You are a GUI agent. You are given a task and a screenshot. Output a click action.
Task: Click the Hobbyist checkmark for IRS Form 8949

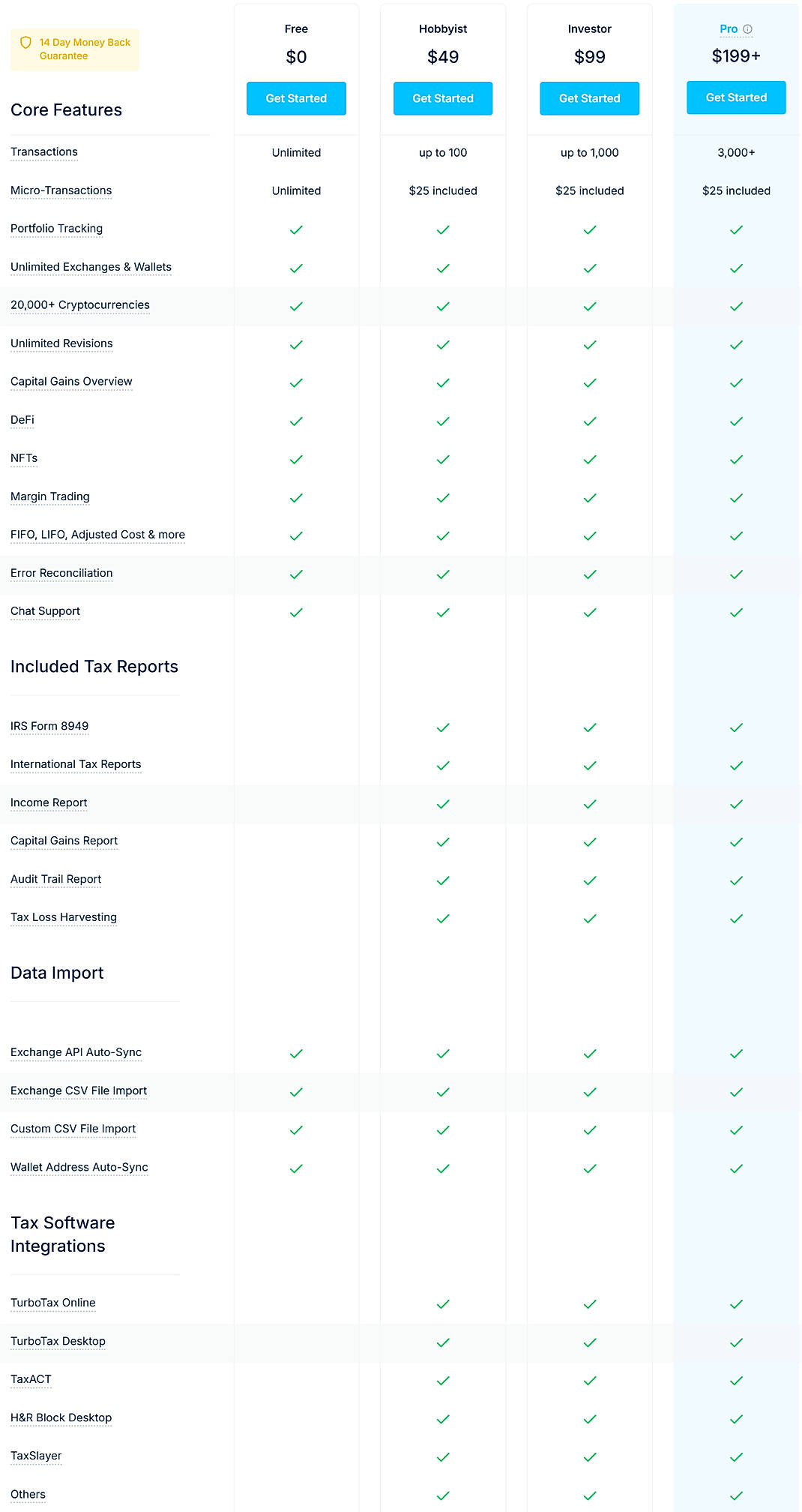pyautogui.click(x=442, y=727)
